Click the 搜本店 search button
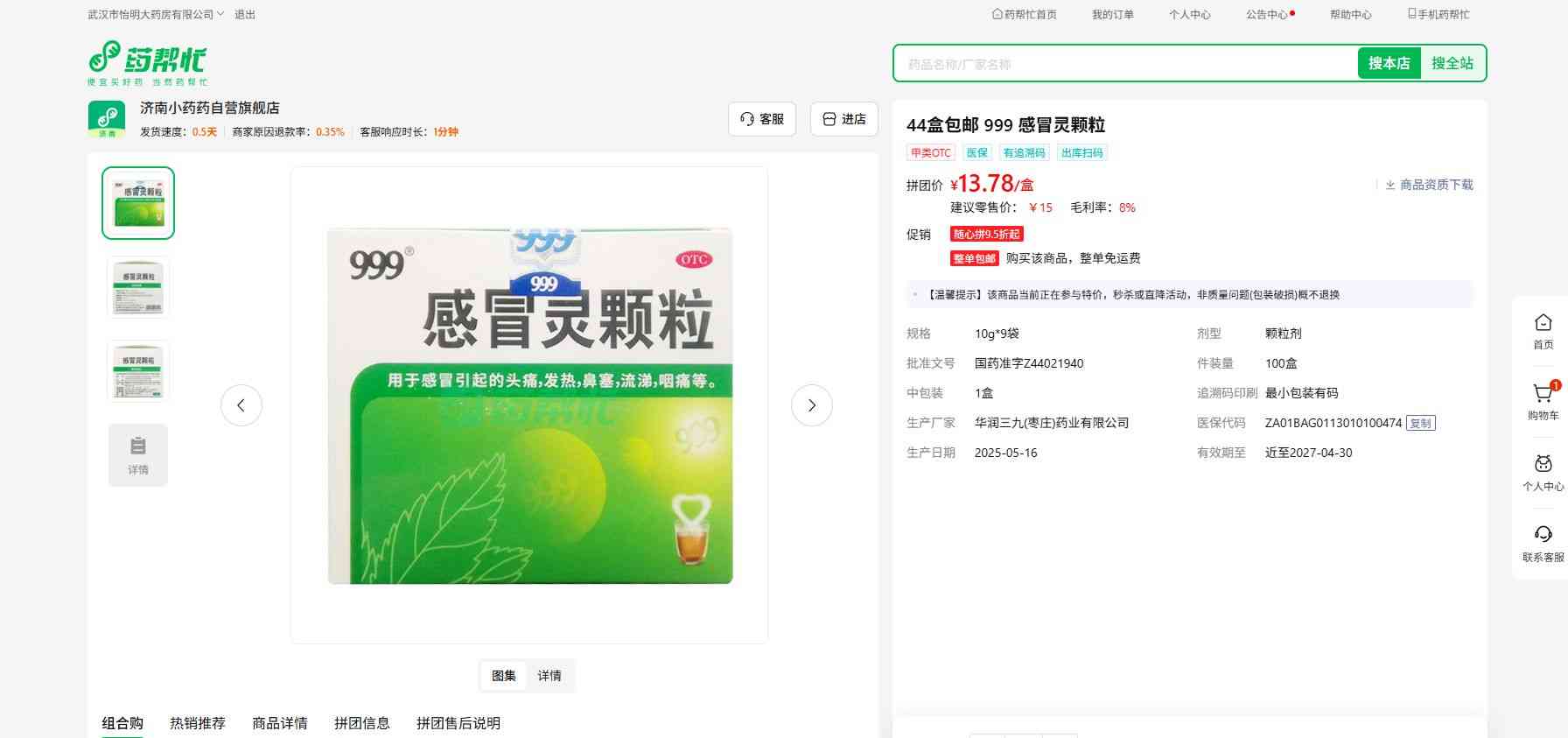 click(x=1389, y=63)
